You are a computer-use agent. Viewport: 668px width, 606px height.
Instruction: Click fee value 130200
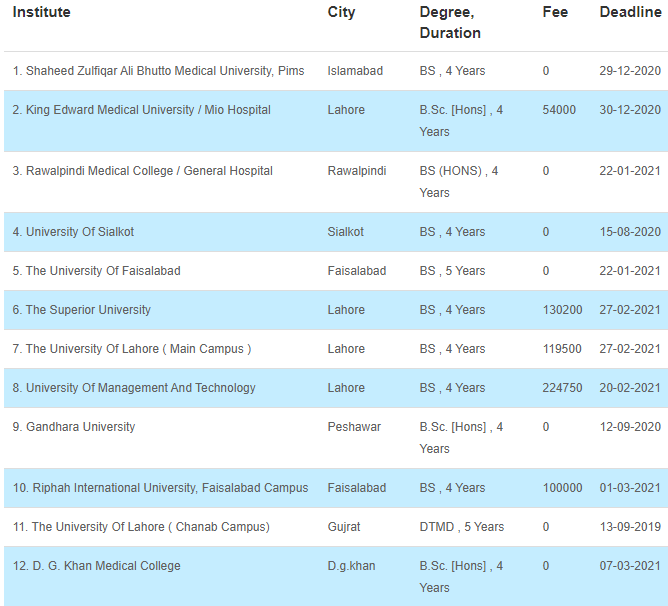click(562, 310)
